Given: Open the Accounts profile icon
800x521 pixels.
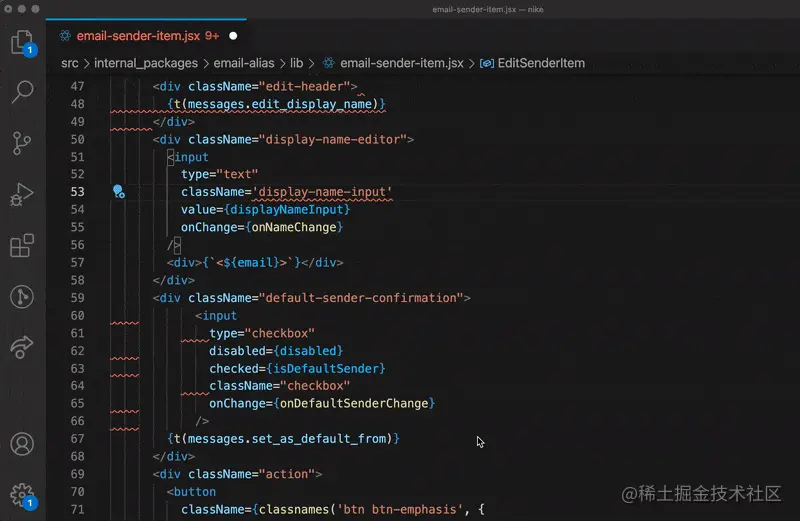Looking at the screenshot, I should [x=21, y=444].
